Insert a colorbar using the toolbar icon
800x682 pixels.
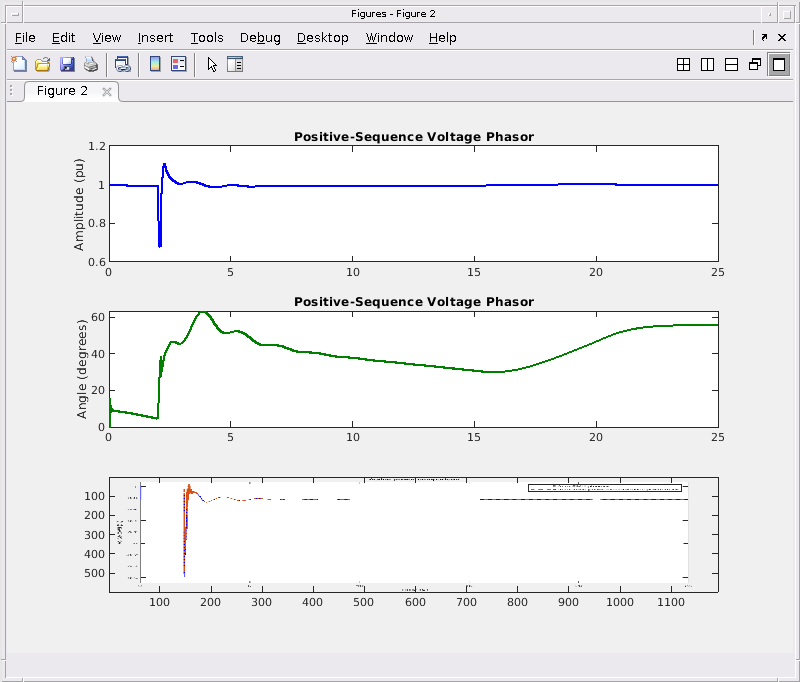[155, 64]
